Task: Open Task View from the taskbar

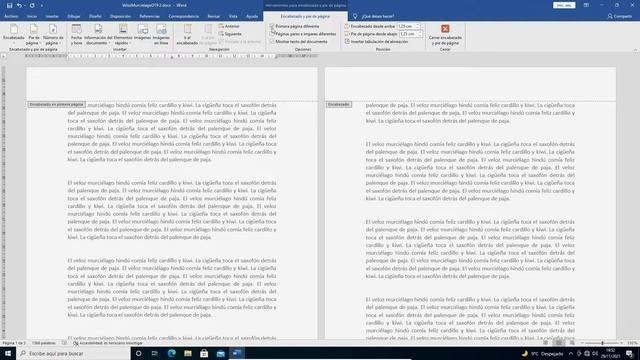Action: coord(155,353)
